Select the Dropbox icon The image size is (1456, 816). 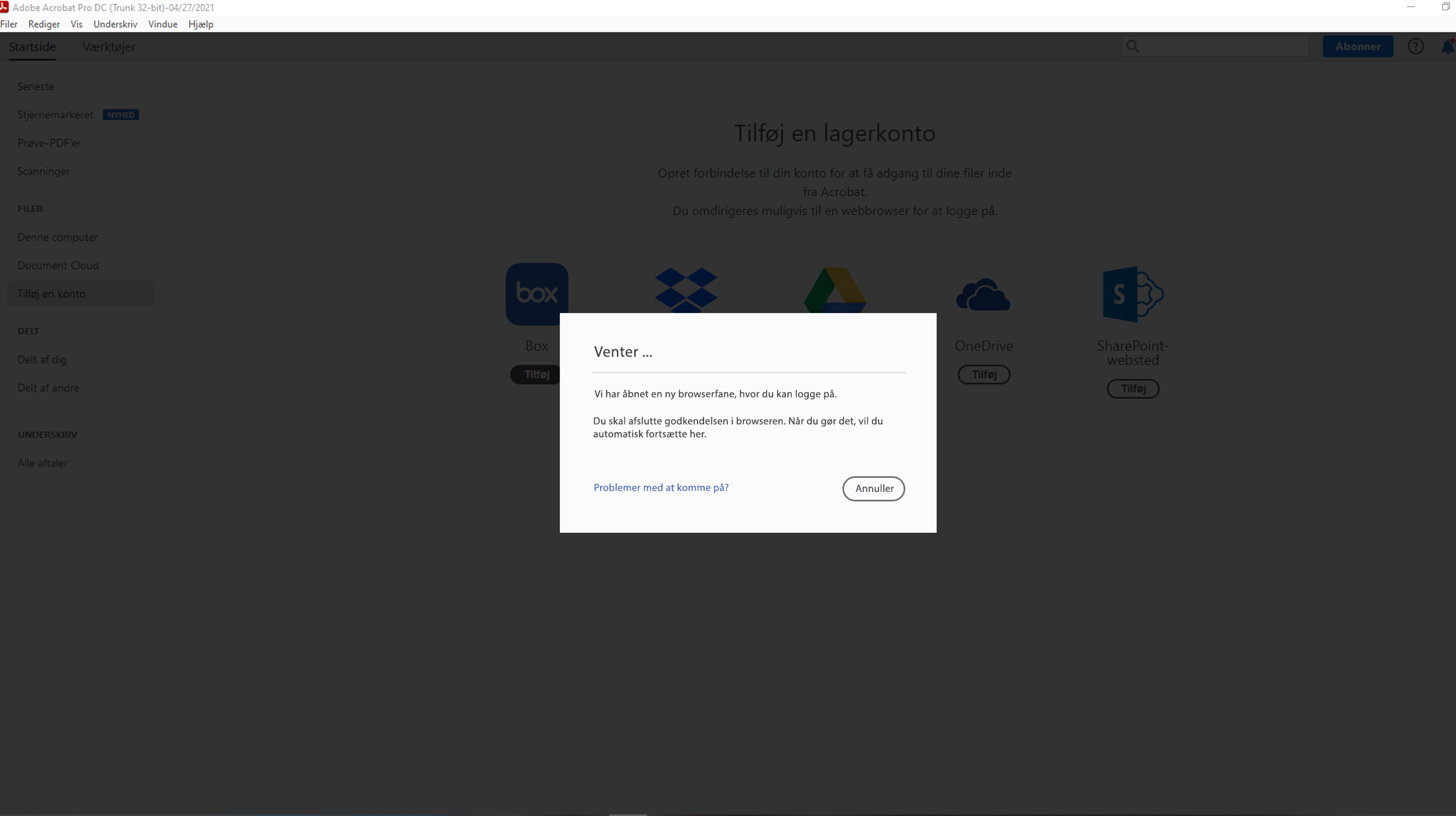tap(685, 291)
